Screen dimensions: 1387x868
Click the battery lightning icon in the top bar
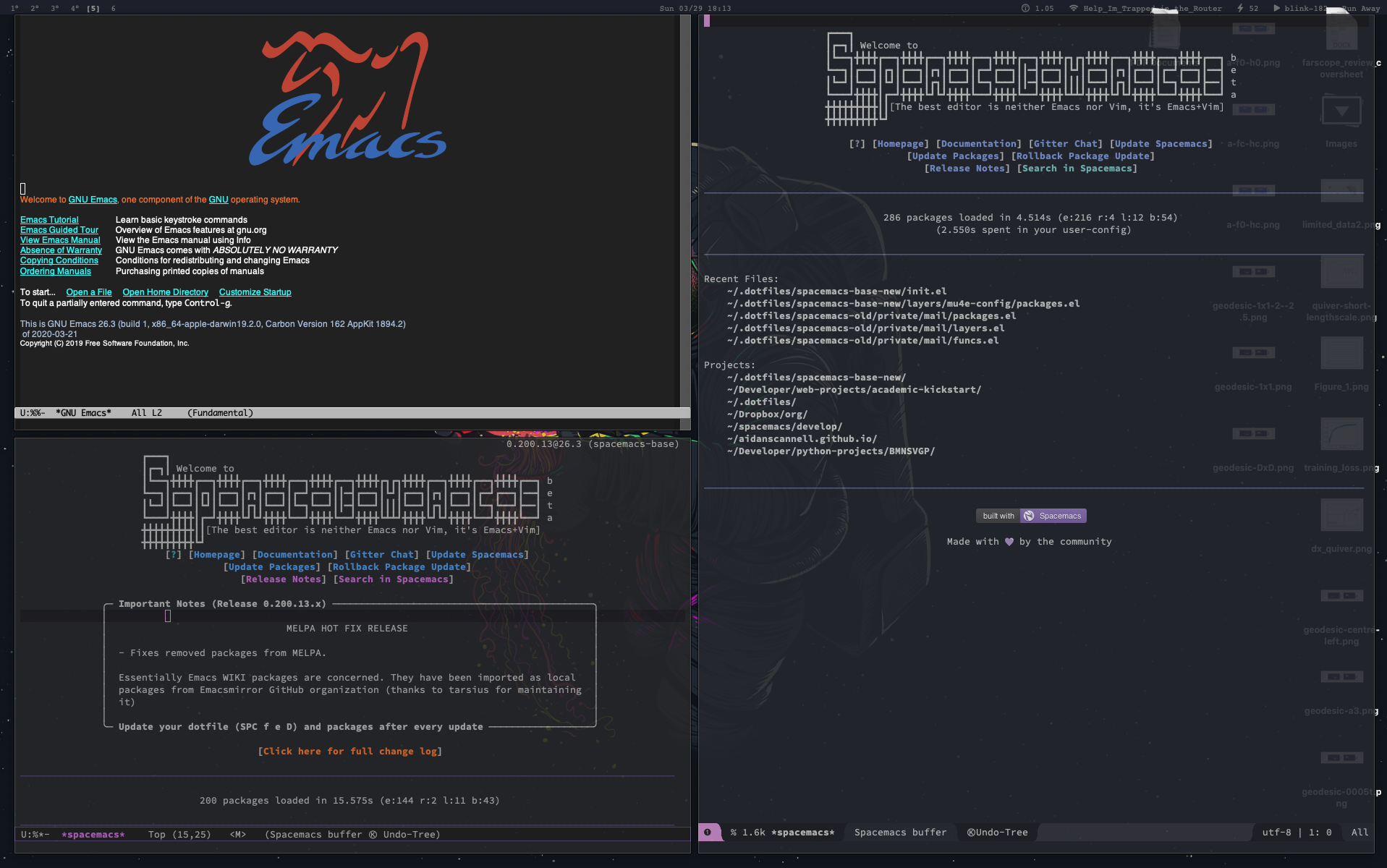(1239, 9)
